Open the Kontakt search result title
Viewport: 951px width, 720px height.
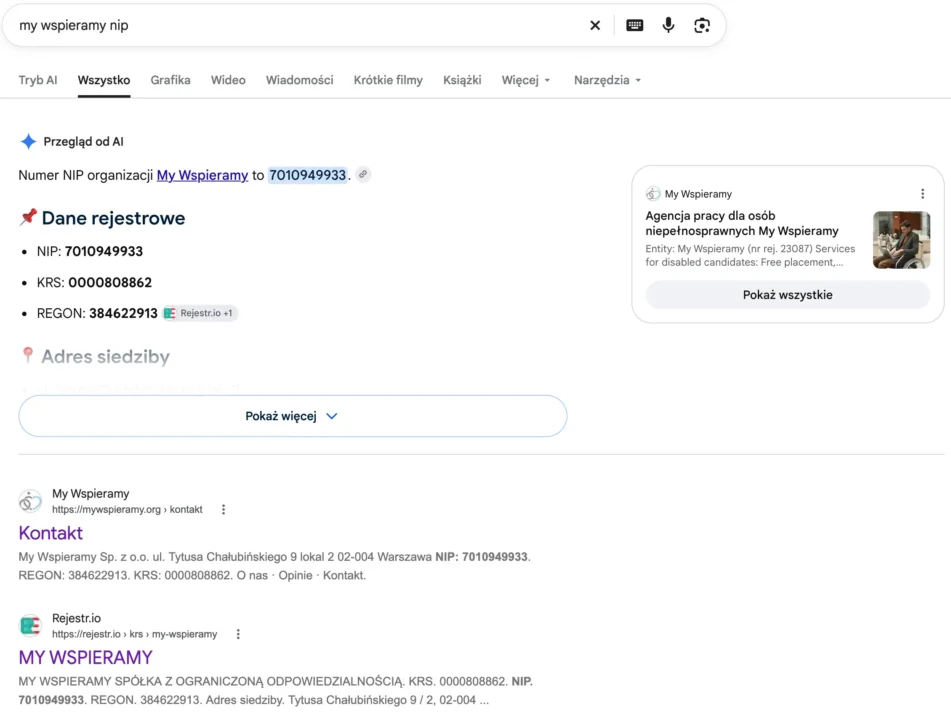pyautogui.click(x=50, y=533)
